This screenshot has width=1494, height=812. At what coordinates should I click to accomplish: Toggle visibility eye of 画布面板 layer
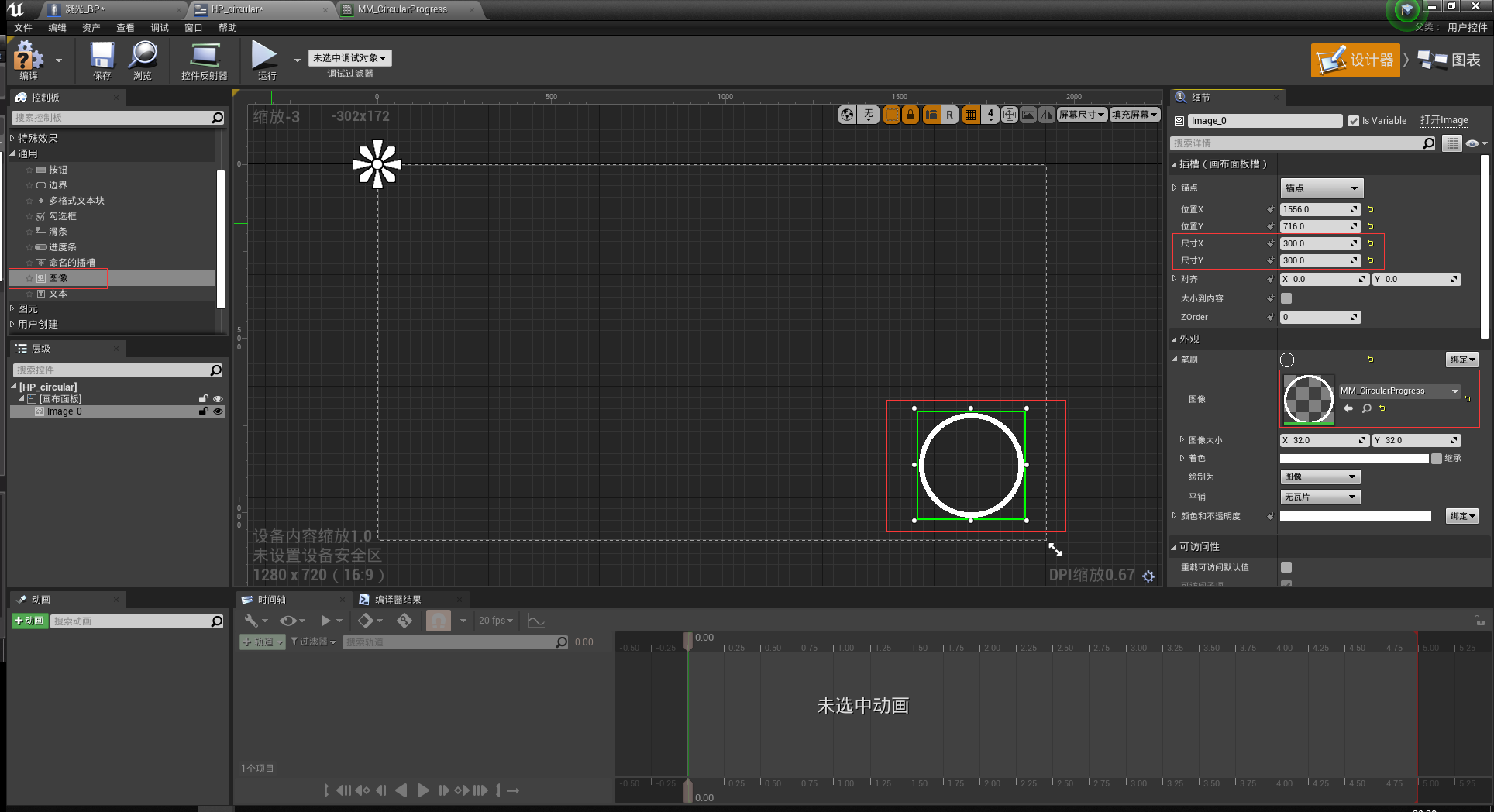click(218, 399)
